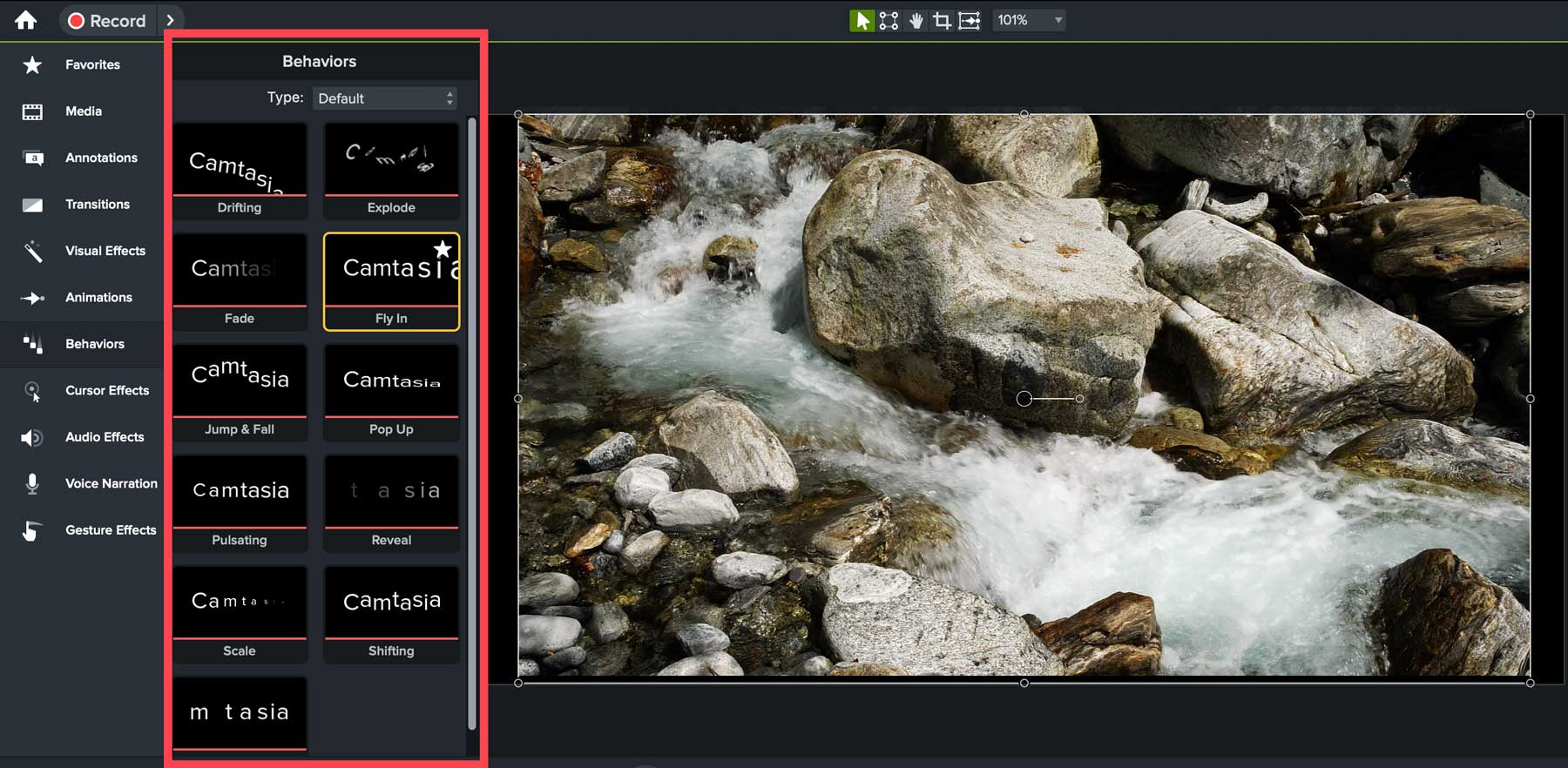The image size is (1568, 768).
Task: Open the Cursor Effects icon
Action: [x=32, y=391]
